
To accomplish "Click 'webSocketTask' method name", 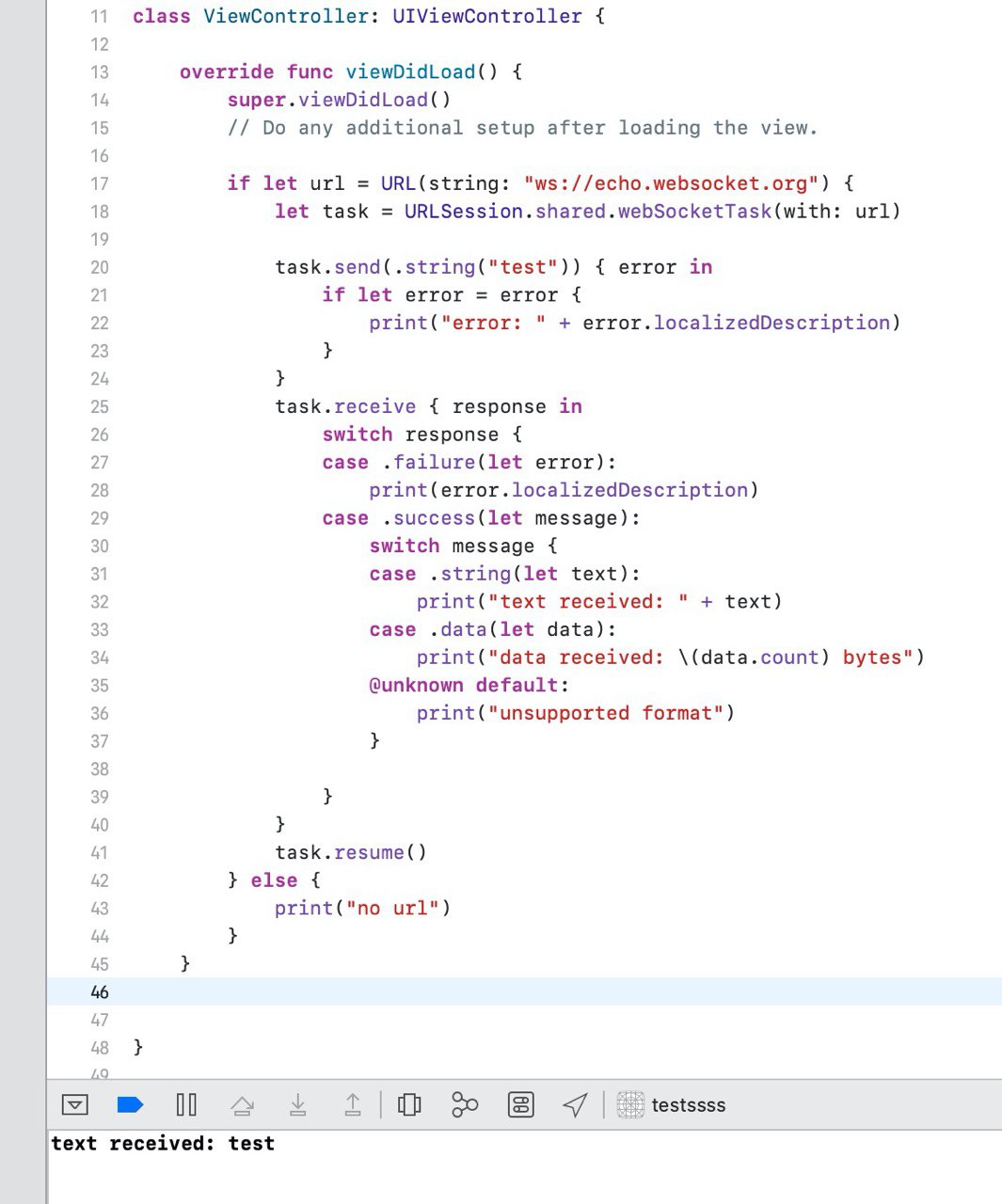I will (694, 211).
